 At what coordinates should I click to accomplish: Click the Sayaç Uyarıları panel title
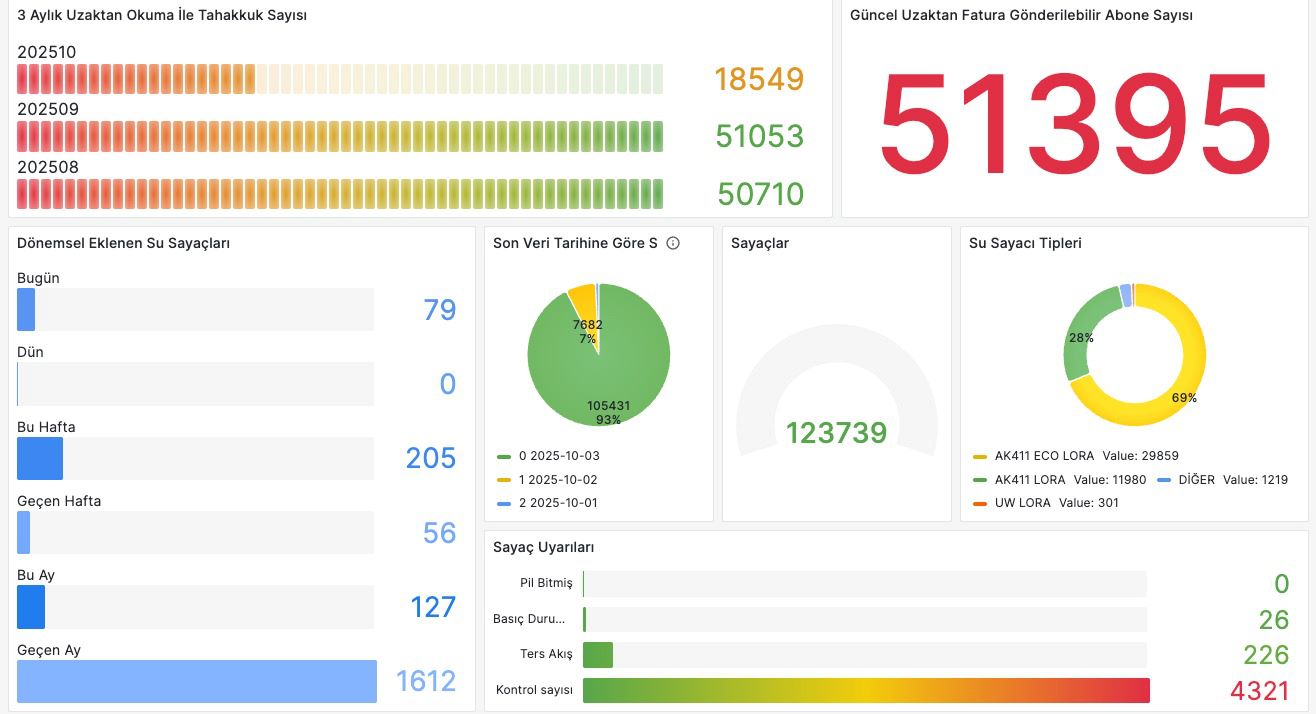click(544, 547)
